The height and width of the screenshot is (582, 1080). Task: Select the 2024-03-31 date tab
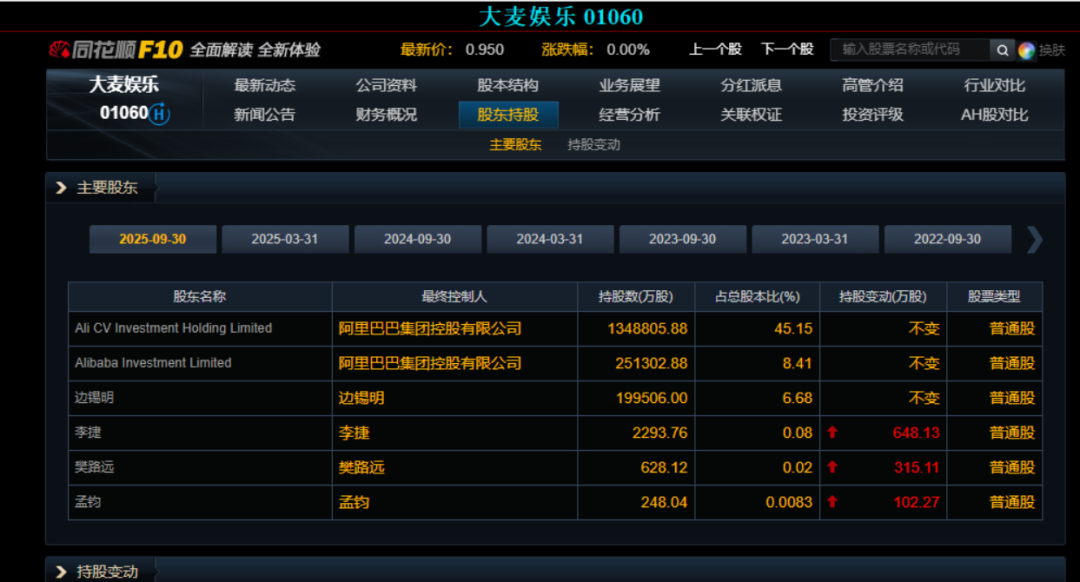550,239
